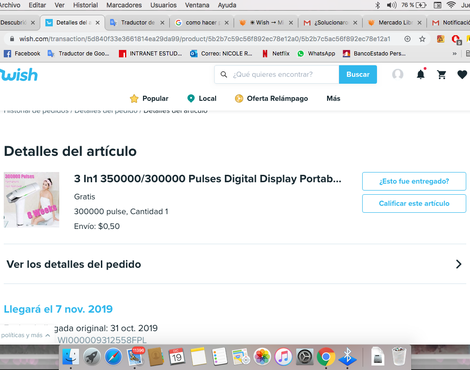
Task: Open Finder from the dock
Action: tap(71, 357)
